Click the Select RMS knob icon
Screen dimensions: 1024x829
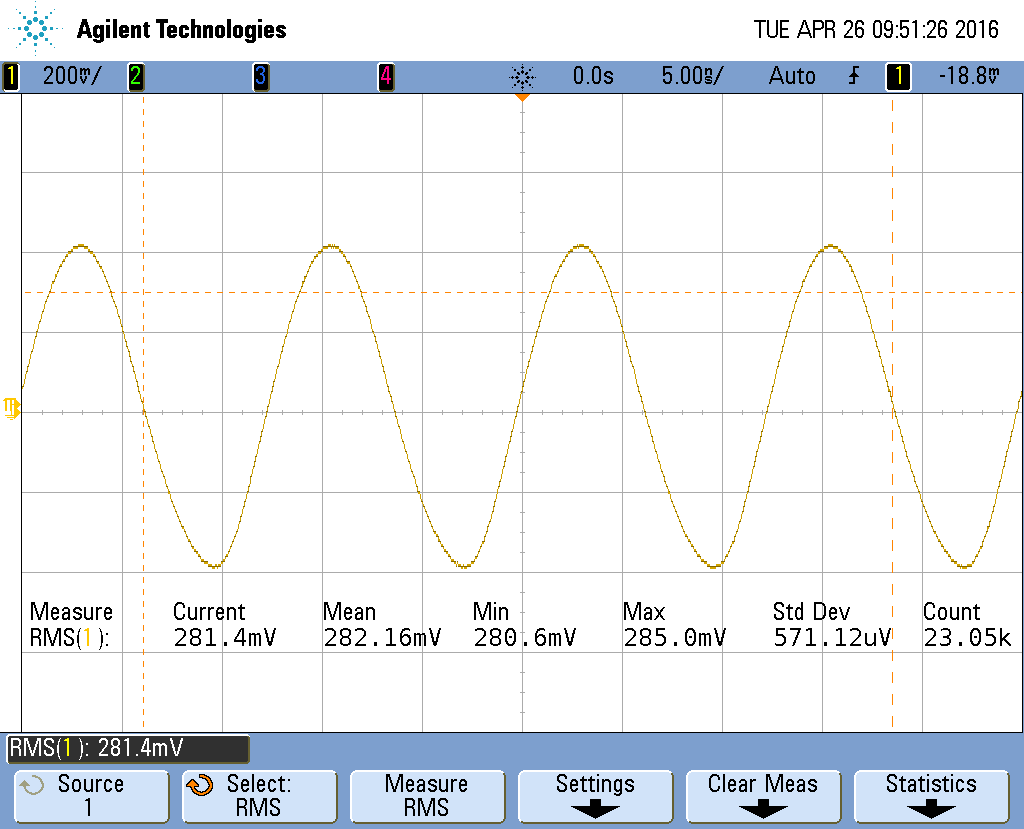coord(200,785)
